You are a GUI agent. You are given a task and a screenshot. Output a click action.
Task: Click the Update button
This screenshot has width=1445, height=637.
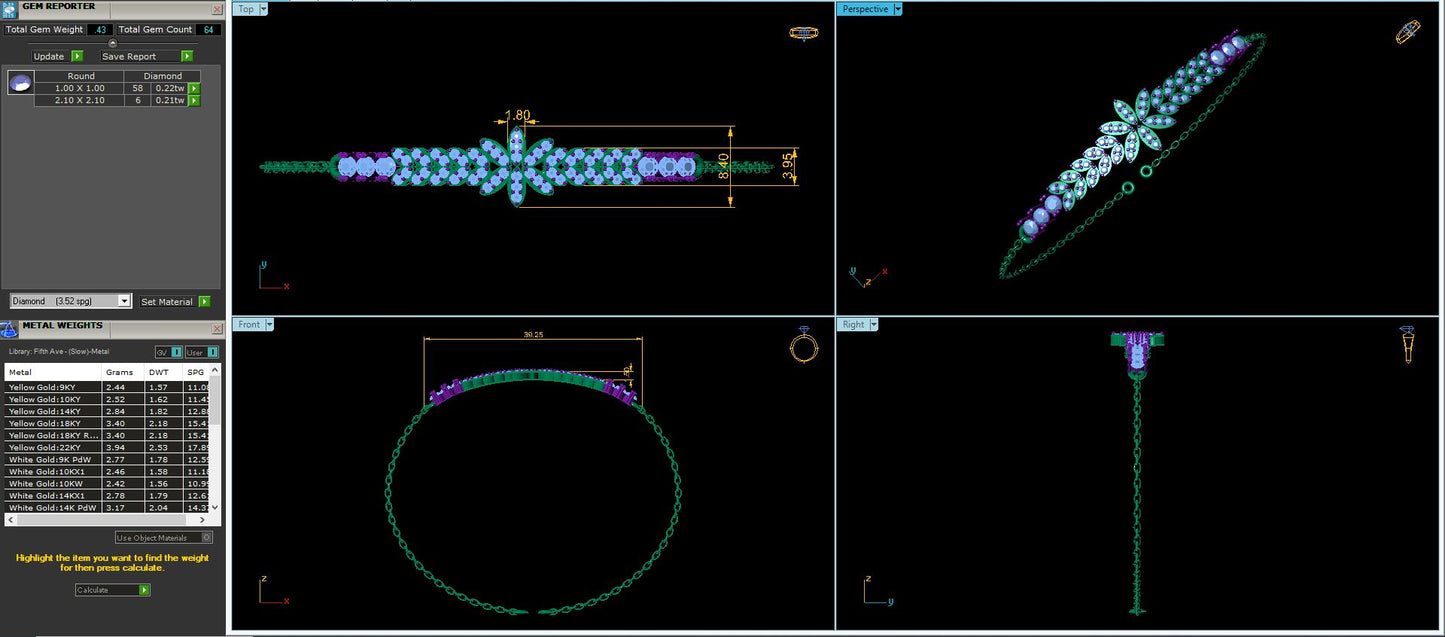coord(50,56)
